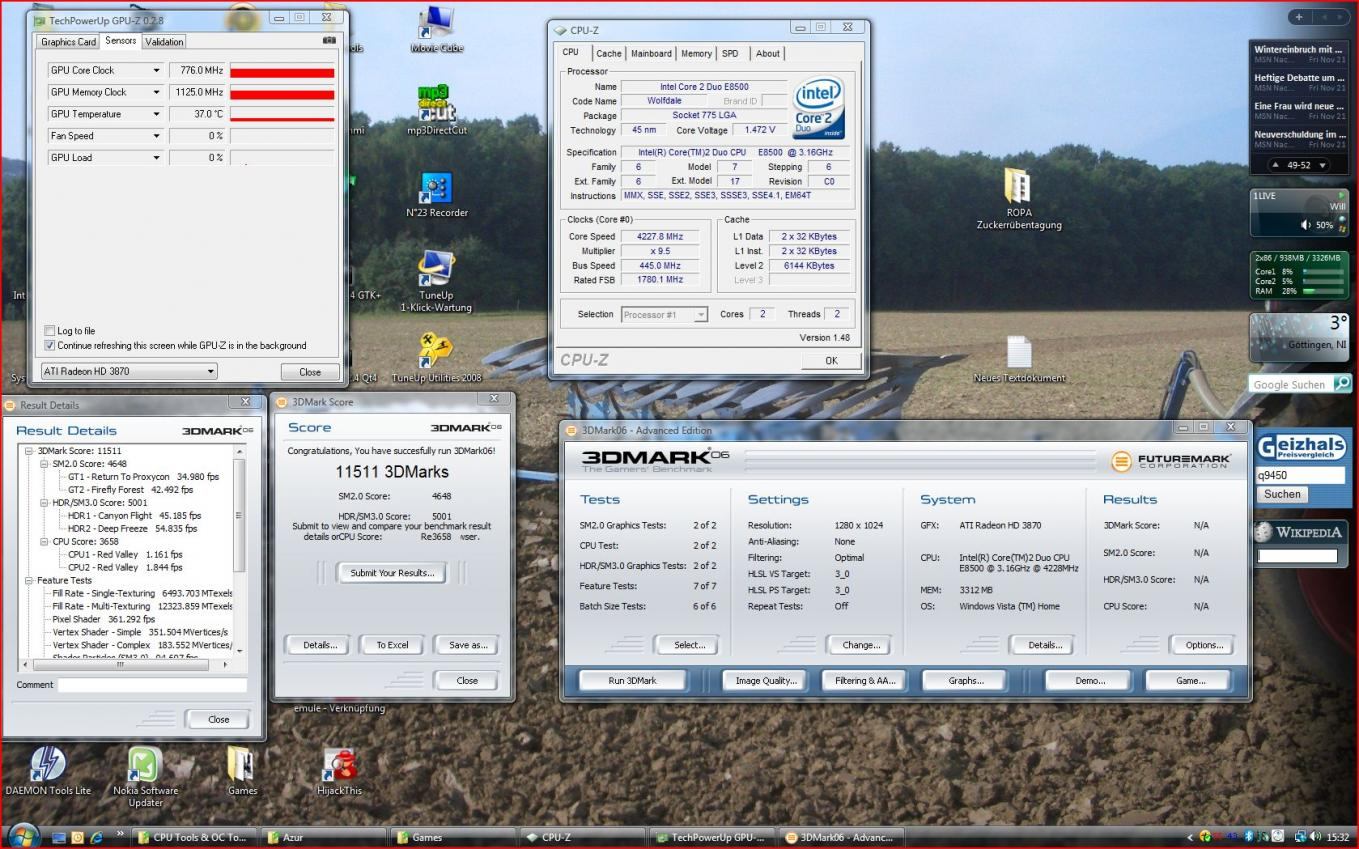Click the GPU Temperature graph bar
Screen dimensions: 1359x849
282,117
